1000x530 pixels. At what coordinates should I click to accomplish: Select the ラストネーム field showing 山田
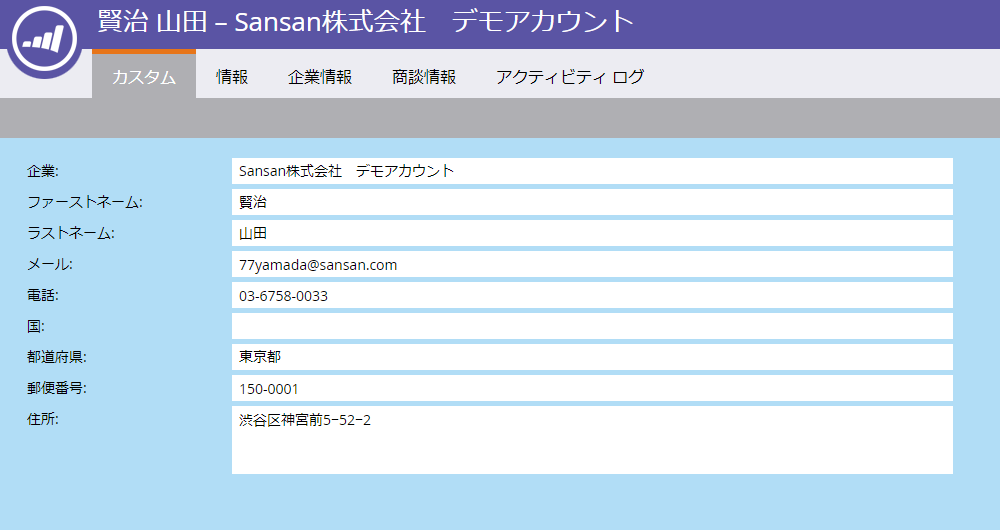pos(592,233)
